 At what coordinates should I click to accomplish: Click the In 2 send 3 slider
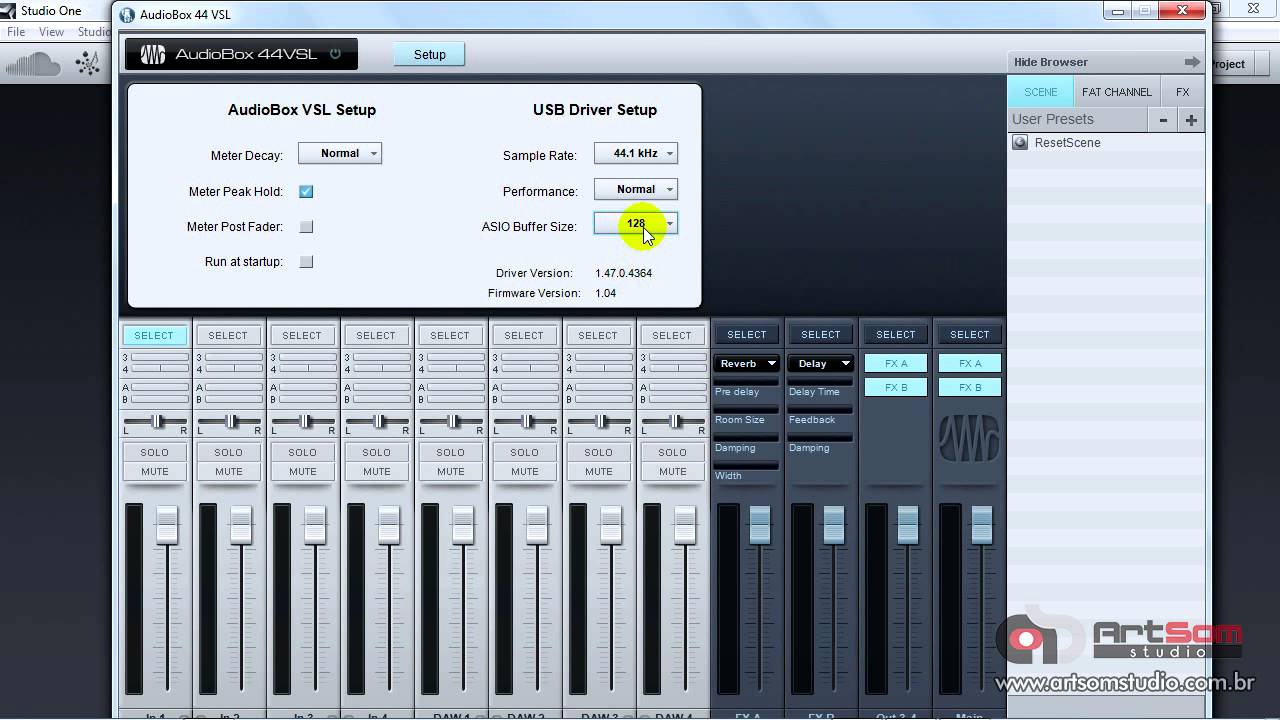234,356
